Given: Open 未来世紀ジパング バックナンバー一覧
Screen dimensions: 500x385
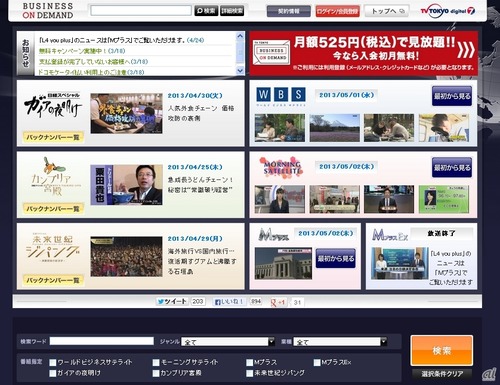Looking at the screenshot, I should click(x=53, y=280).
